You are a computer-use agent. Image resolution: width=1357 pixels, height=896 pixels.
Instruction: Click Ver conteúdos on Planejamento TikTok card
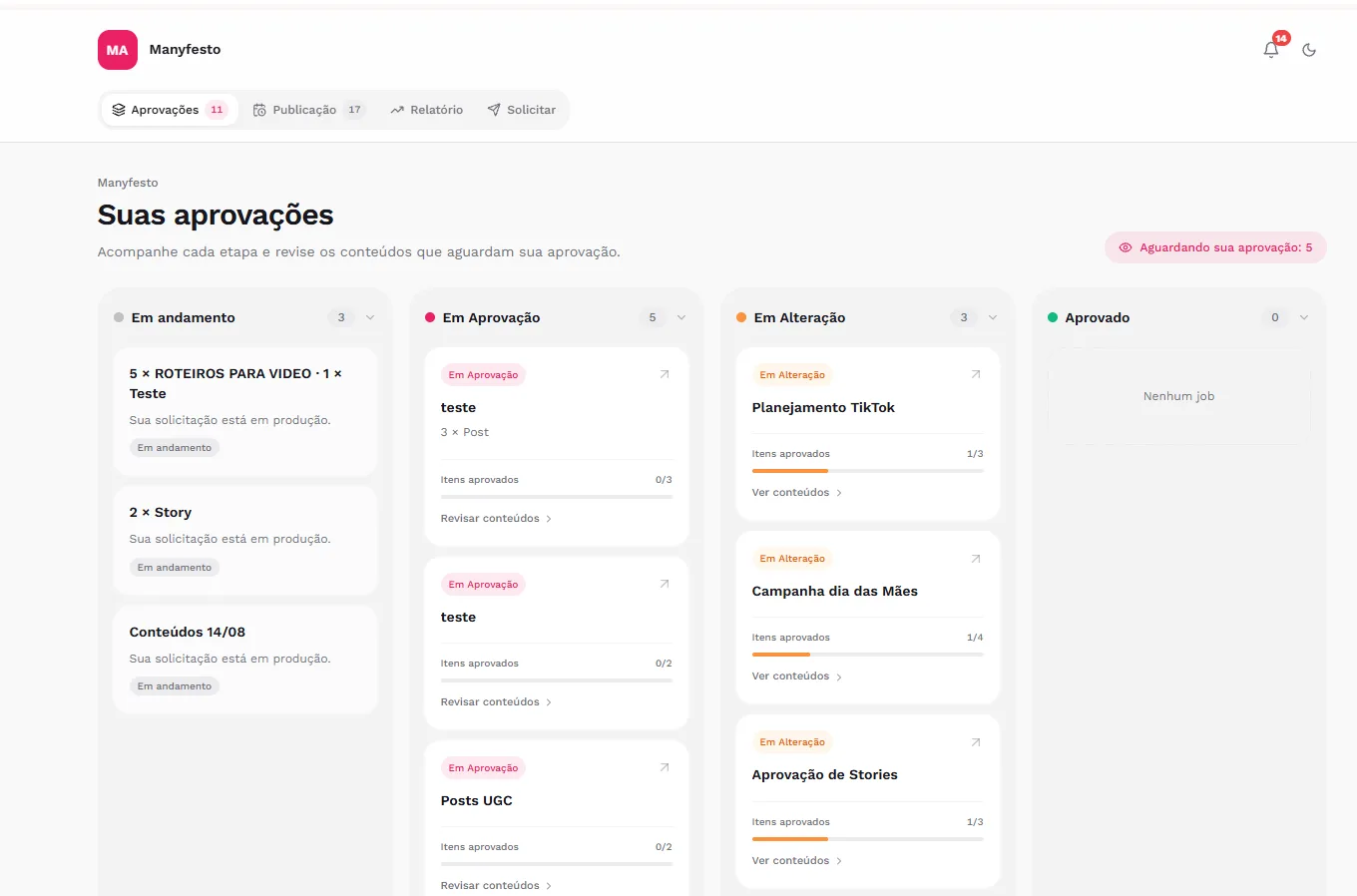pyautogui.click(x=797, y=493)
